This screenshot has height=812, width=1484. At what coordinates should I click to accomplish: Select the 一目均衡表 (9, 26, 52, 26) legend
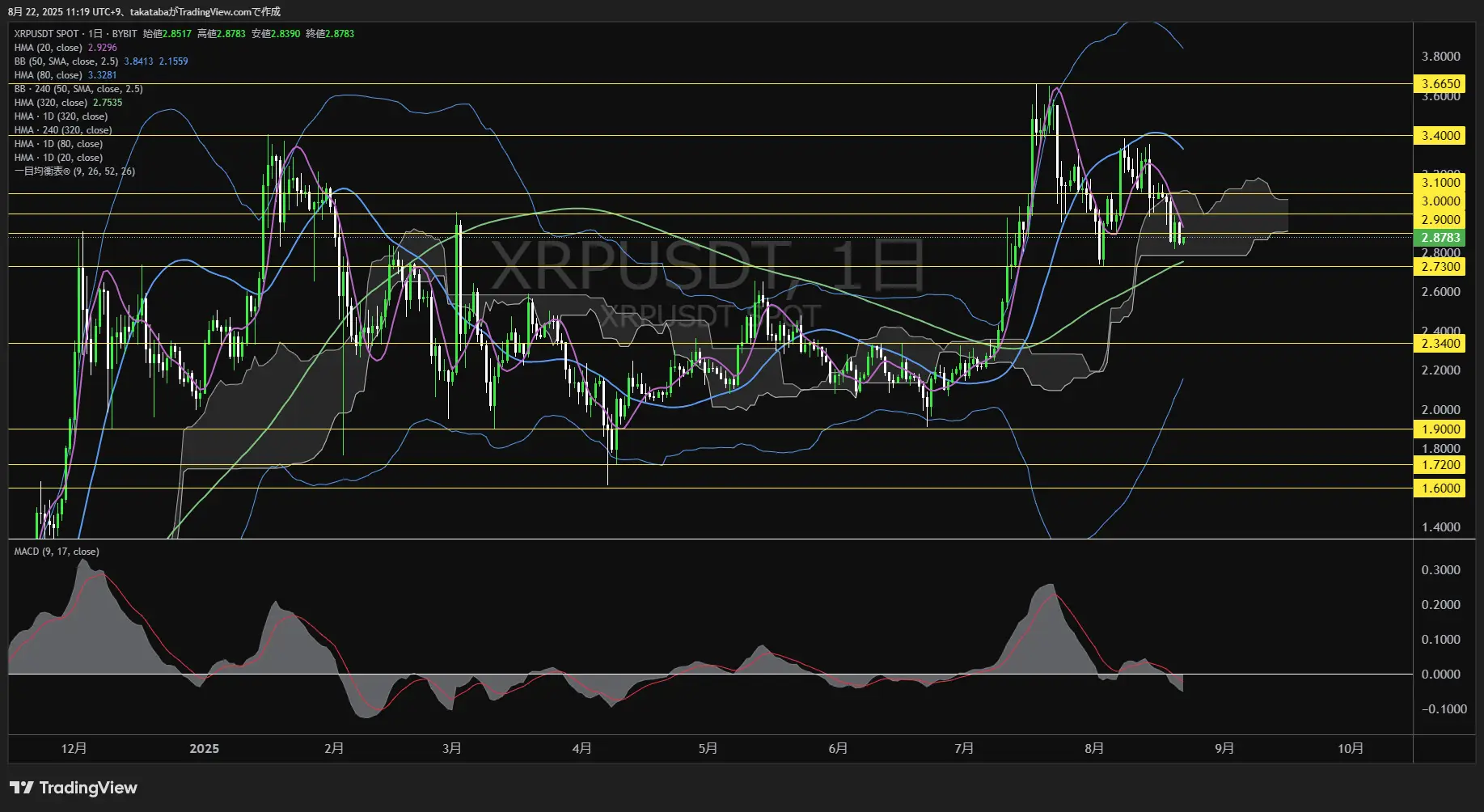click(74, 171)
